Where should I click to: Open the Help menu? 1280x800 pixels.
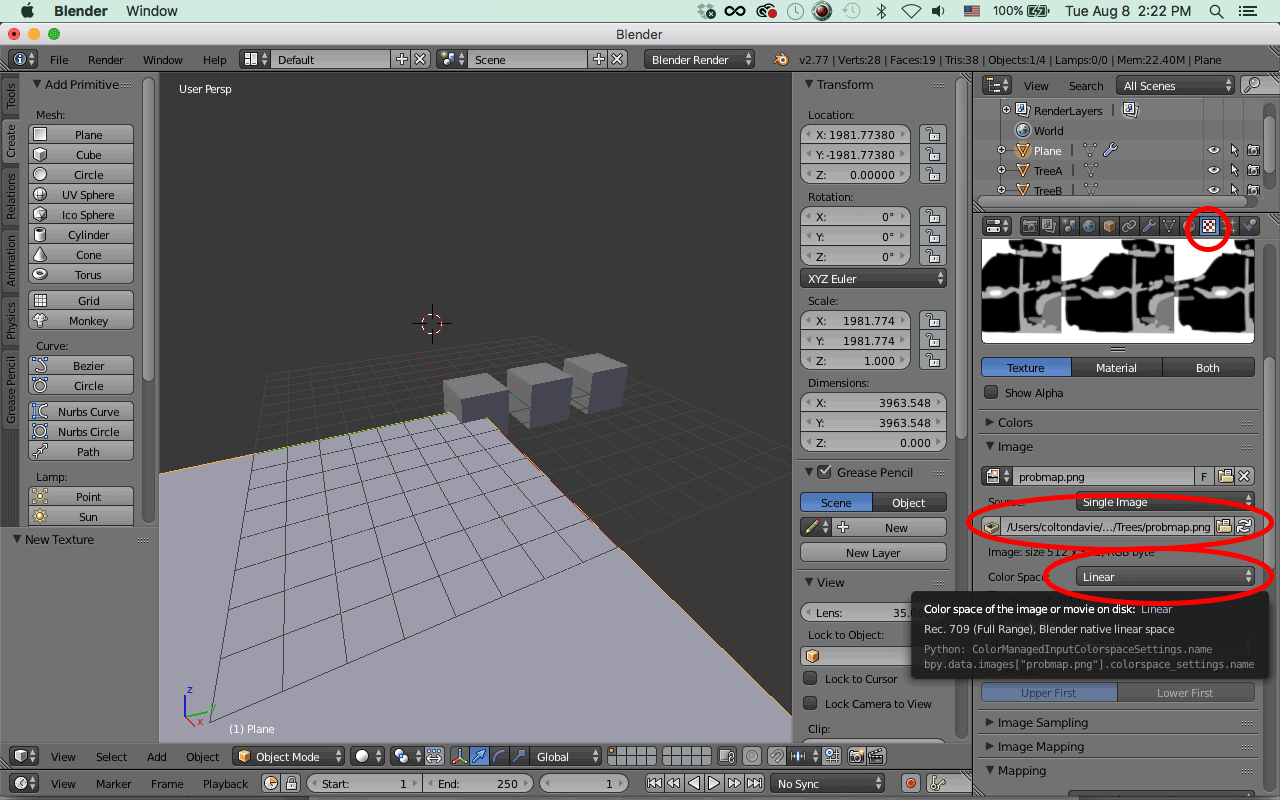[x=214, y=60]
